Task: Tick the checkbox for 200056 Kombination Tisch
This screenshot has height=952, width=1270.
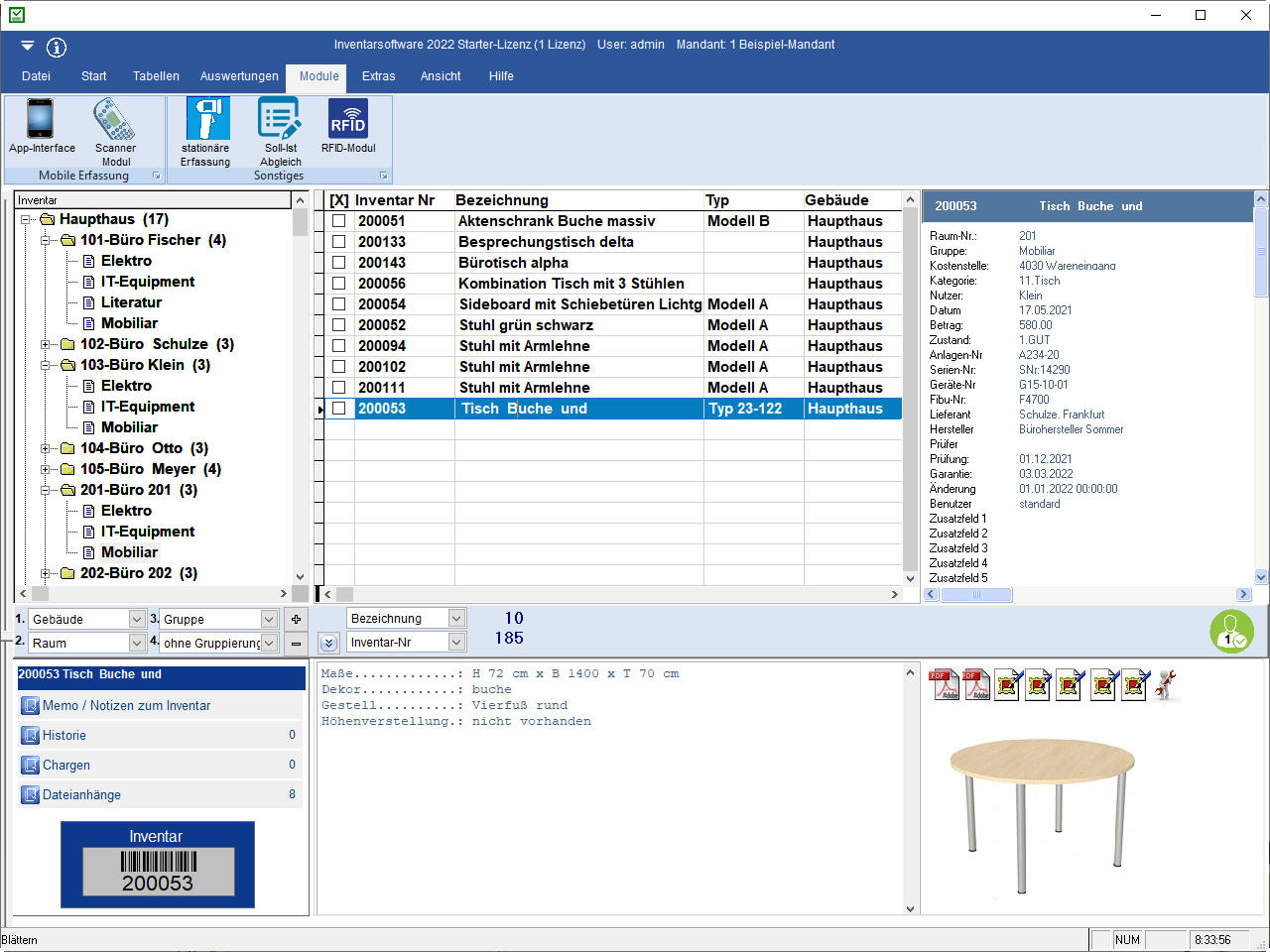Action: pos(338,284)
